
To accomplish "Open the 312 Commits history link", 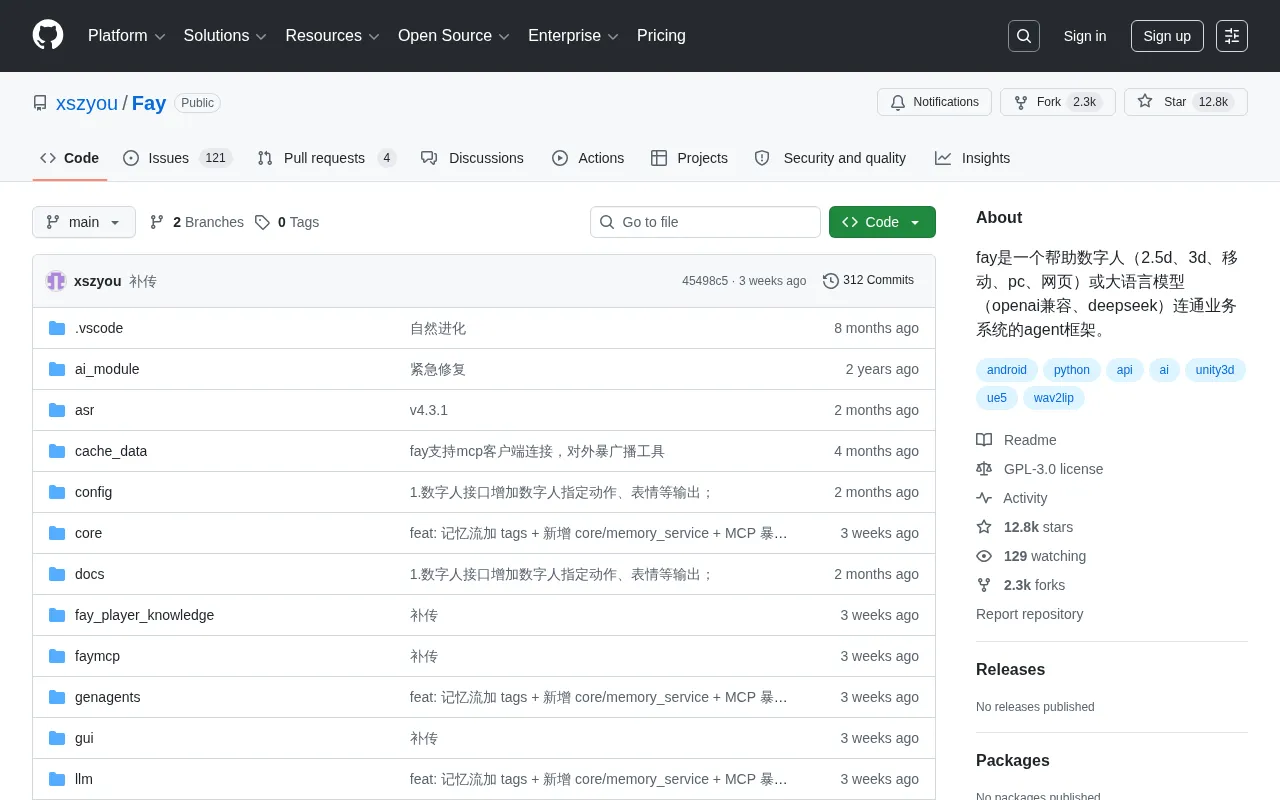I will [x=868, y=281].
